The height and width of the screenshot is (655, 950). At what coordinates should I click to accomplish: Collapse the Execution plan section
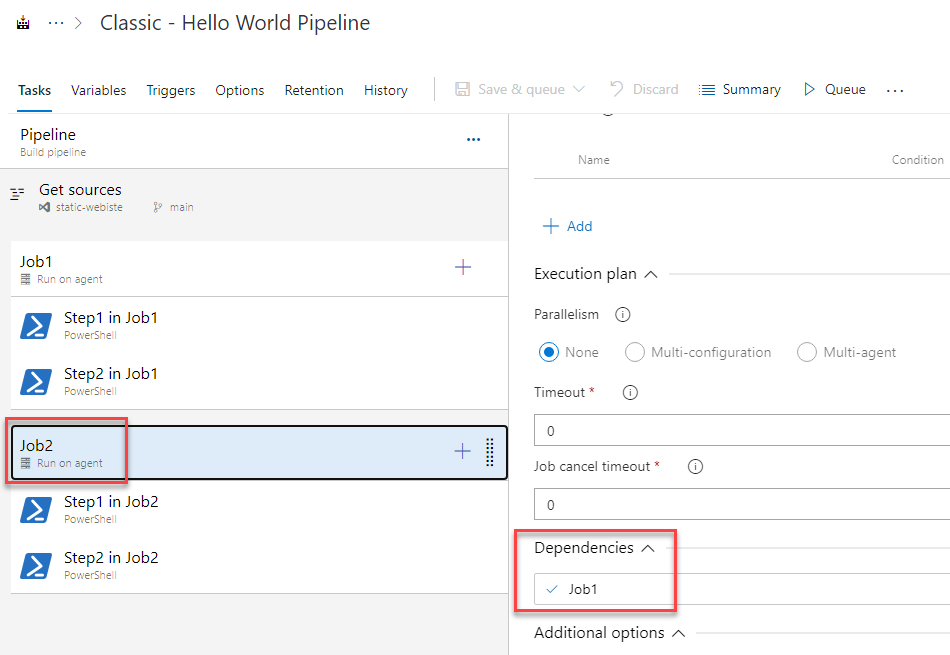pos(648,273)
